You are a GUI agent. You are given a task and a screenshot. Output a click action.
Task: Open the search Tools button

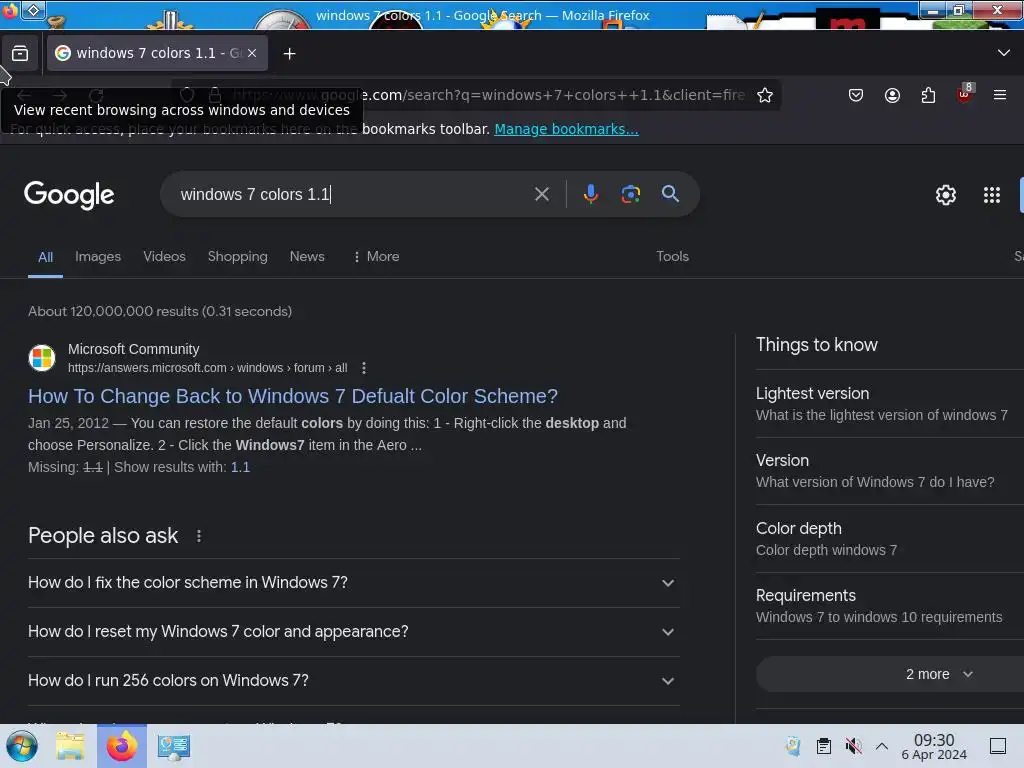click(672, 257)
